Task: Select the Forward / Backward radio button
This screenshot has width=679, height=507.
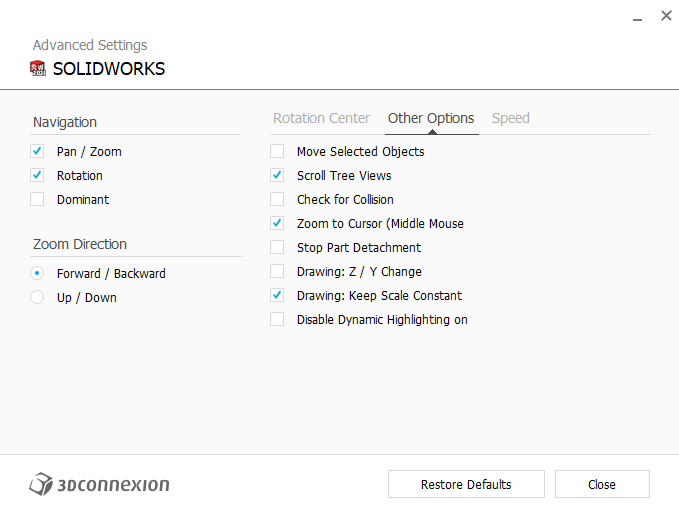Action: point(37,273)
